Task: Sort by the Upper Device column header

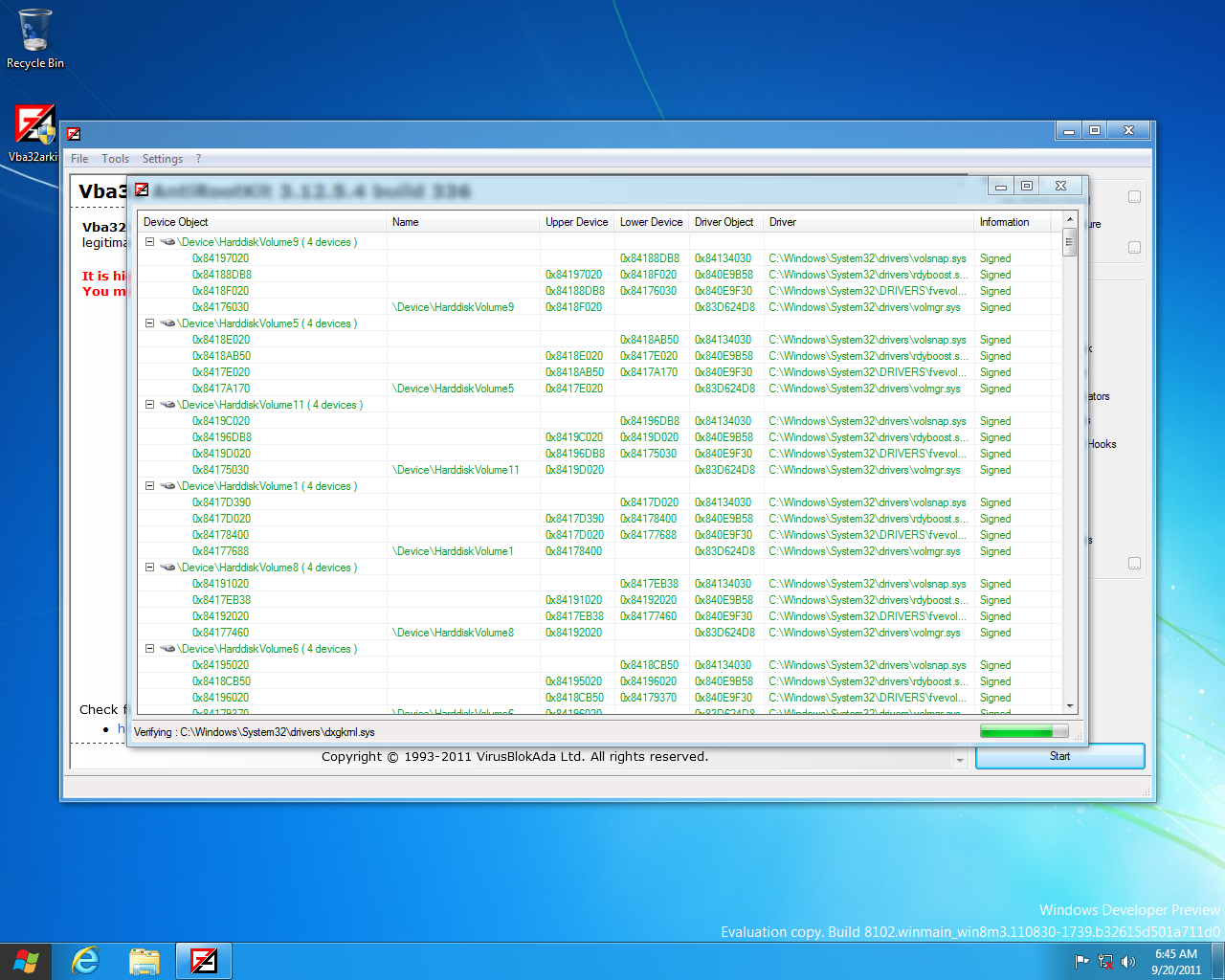Action: (x=577, y=222)
